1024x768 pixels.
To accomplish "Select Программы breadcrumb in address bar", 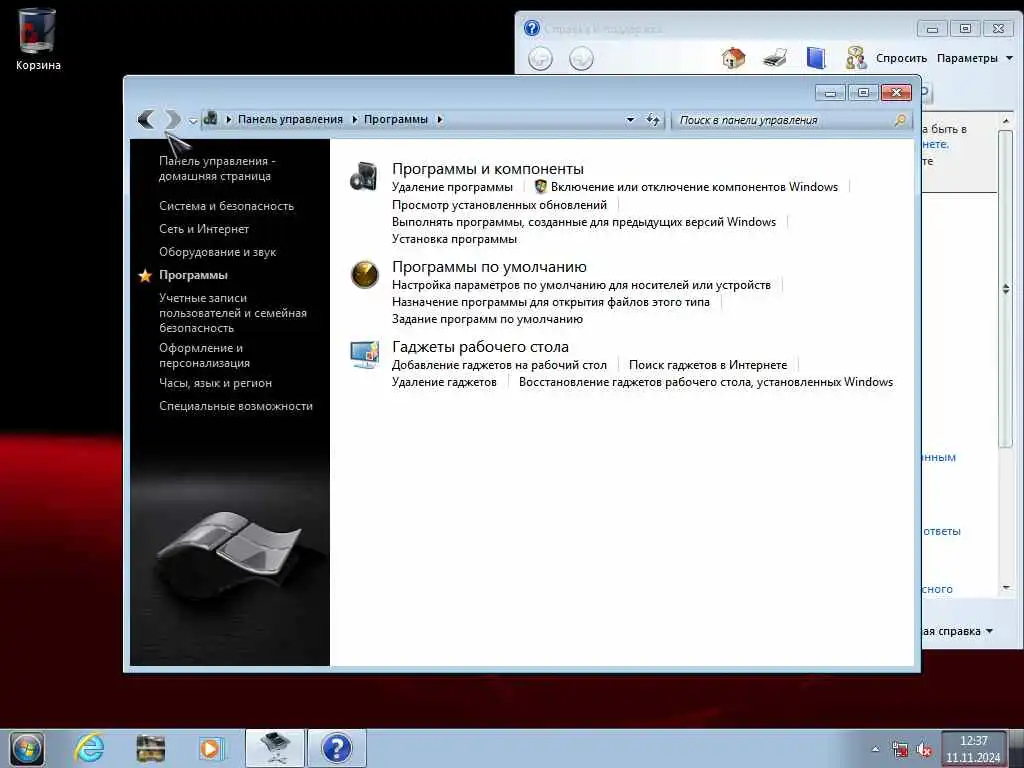I will pos(396,120).
